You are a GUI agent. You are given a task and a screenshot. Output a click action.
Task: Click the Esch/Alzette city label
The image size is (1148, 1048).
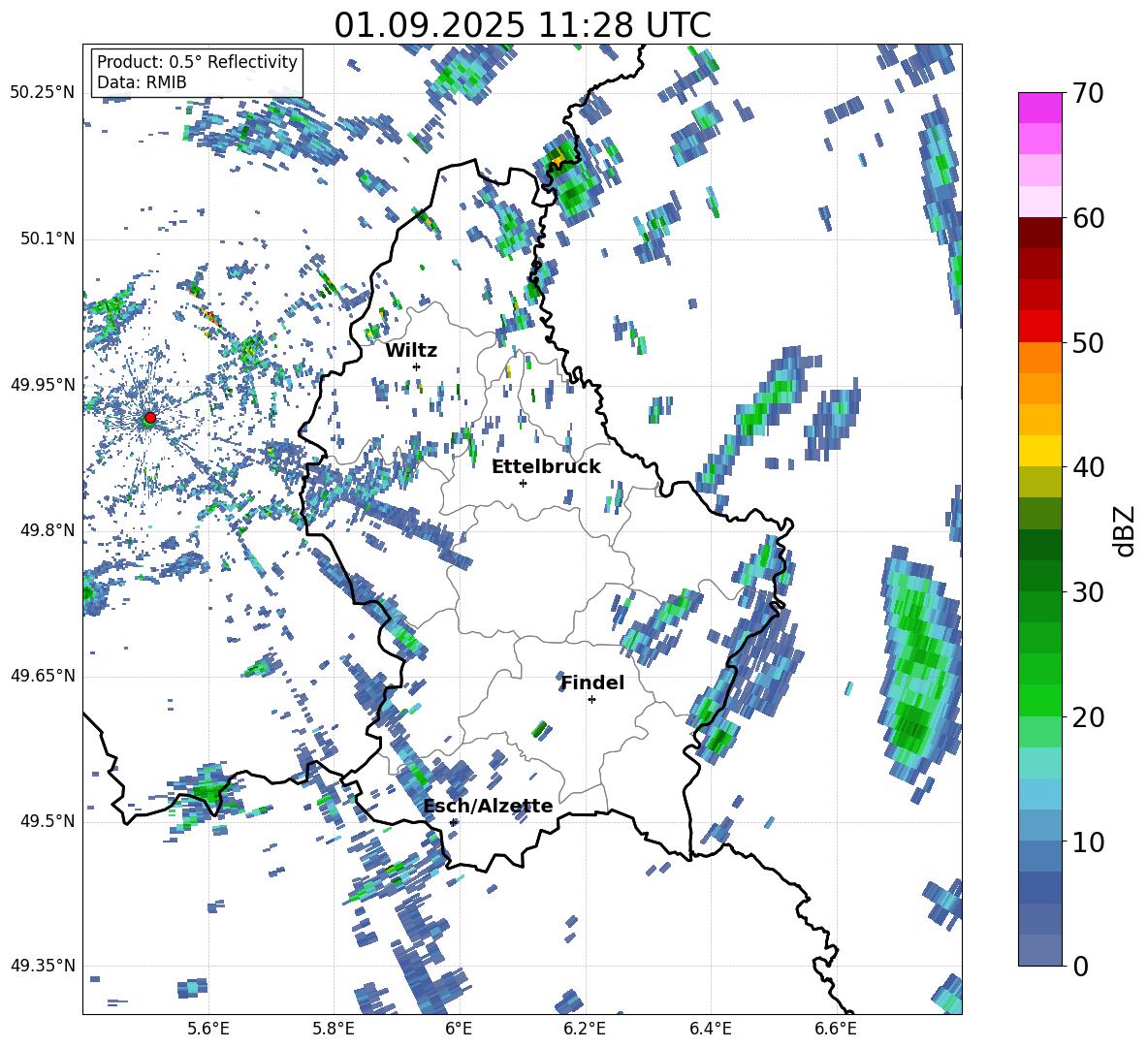489,806
